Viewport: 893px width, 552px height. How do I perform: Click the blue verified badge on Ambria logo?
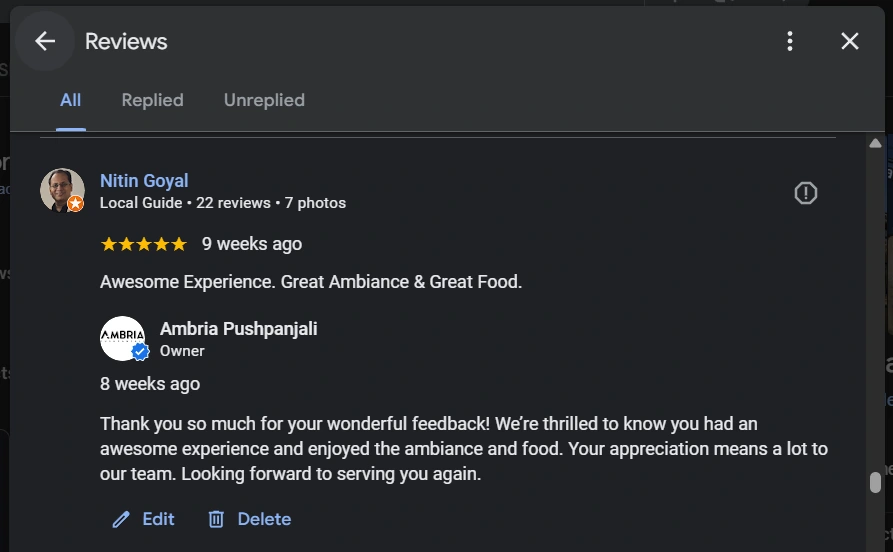coord(141,352)
